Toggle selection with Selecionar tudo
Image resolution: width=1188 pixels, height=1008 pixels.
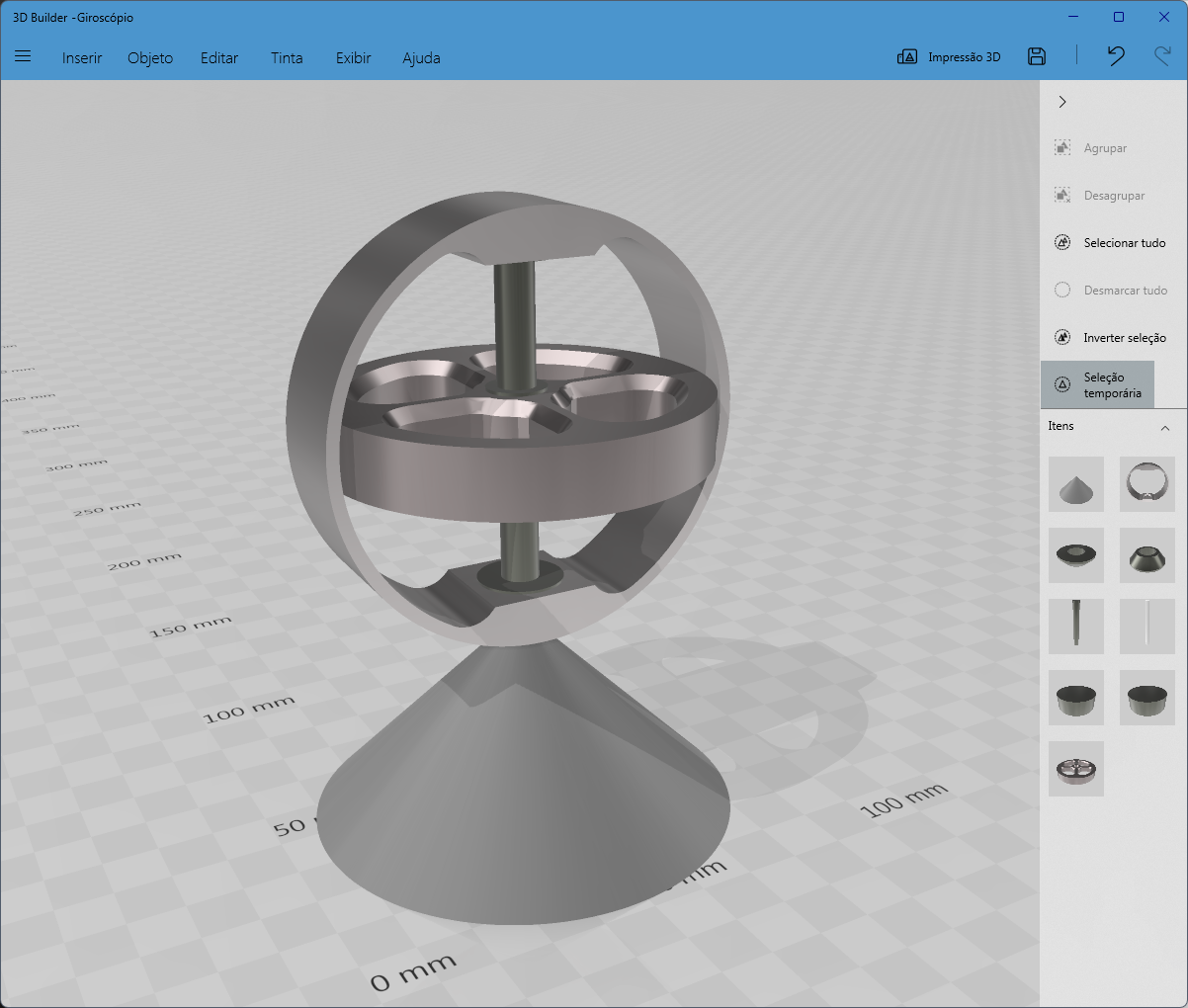pos(1061,242)
